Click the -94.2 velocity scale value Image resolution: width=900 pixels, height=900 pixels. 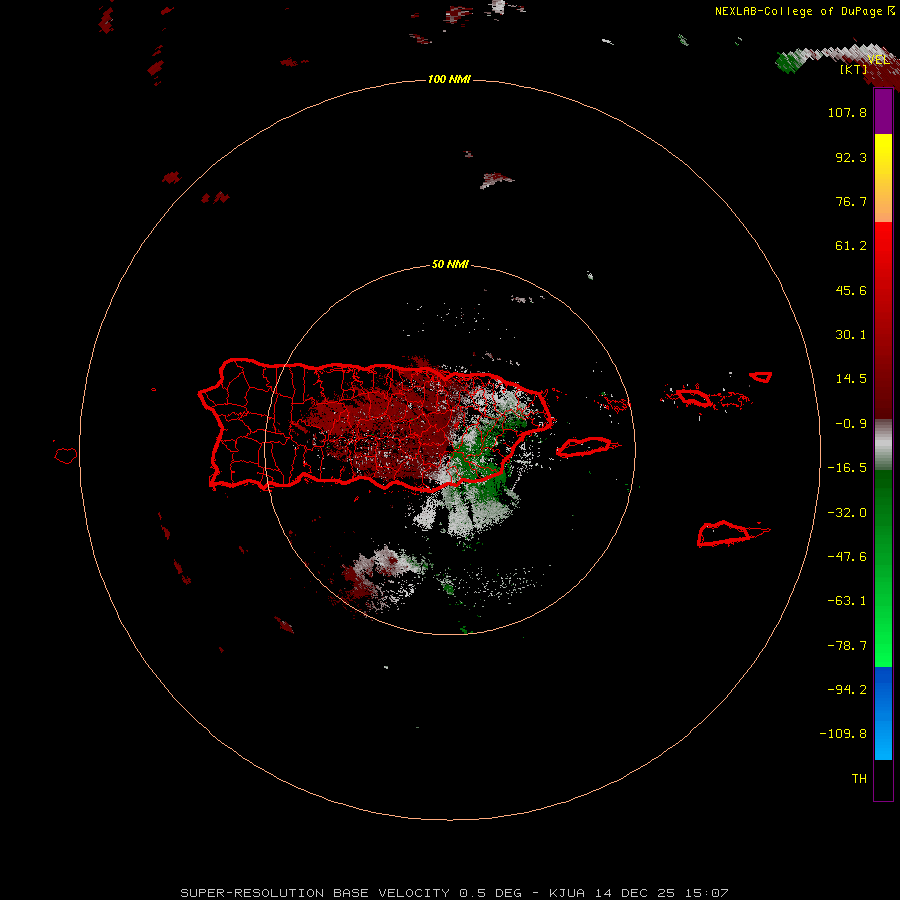(x=847, y=690)
